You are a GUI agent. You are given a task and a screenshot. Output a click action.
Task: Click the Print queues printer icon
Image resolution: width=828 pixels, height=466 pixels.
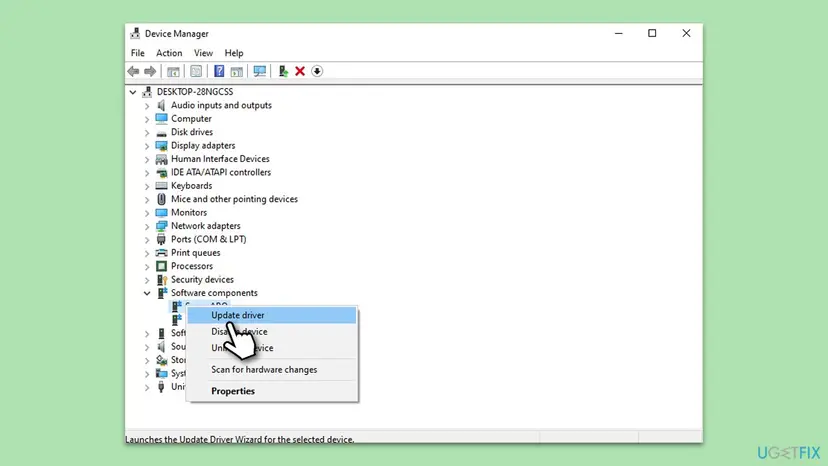point(162,253)
